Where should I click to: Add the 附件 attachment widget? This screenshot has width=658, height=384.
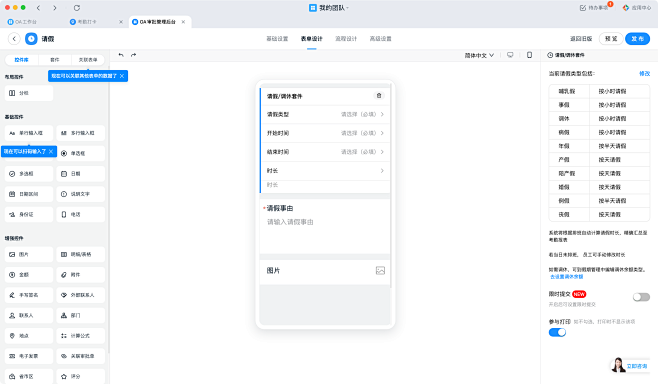click(81, 274)
